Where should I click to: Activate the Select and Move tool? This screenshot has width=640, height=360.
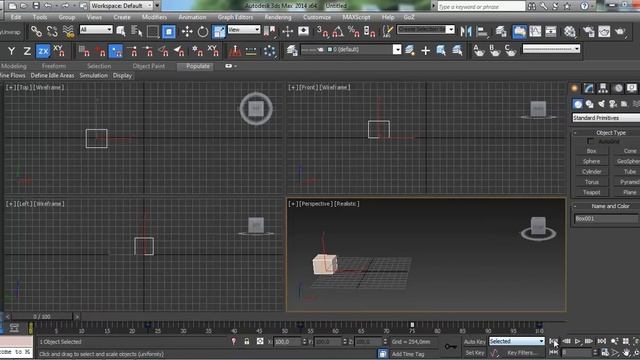click(x=187, y=31)
